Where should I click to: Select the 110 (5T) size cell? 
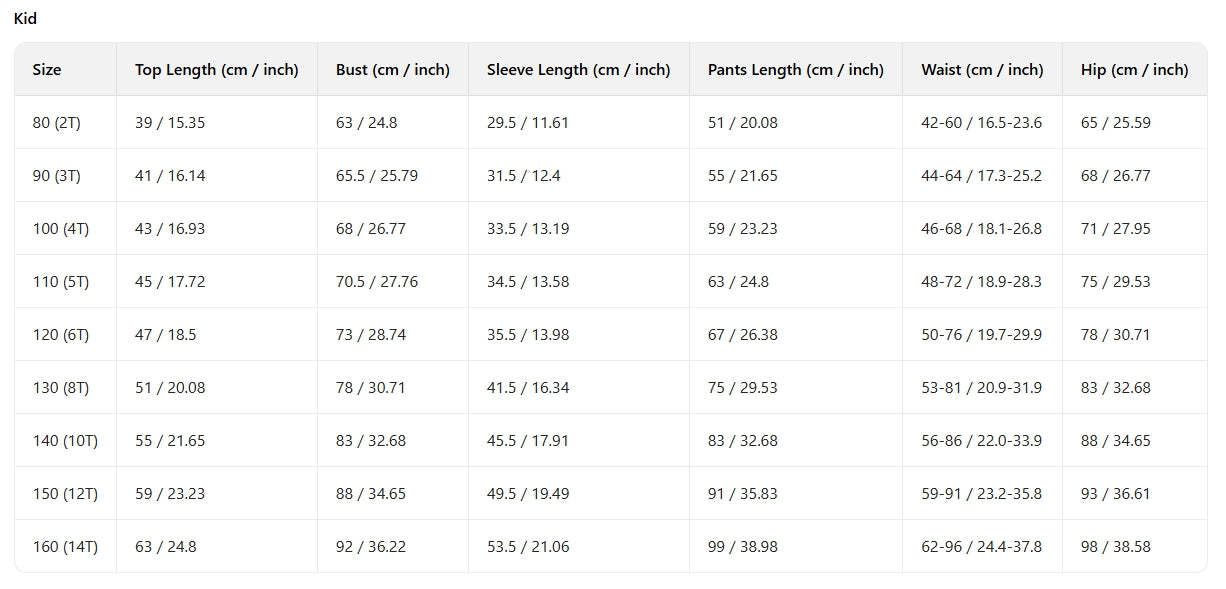coord(60,282)
